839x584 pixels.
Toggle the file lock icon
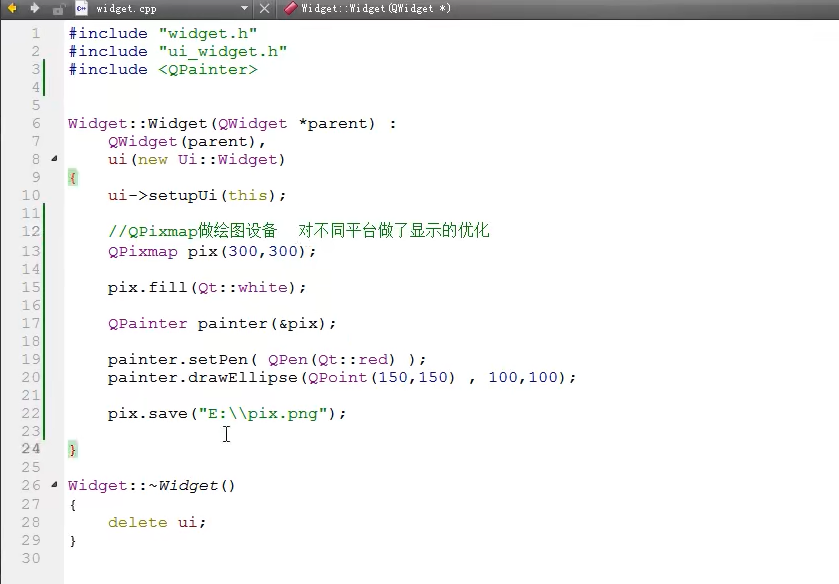[x=58, y=9]
